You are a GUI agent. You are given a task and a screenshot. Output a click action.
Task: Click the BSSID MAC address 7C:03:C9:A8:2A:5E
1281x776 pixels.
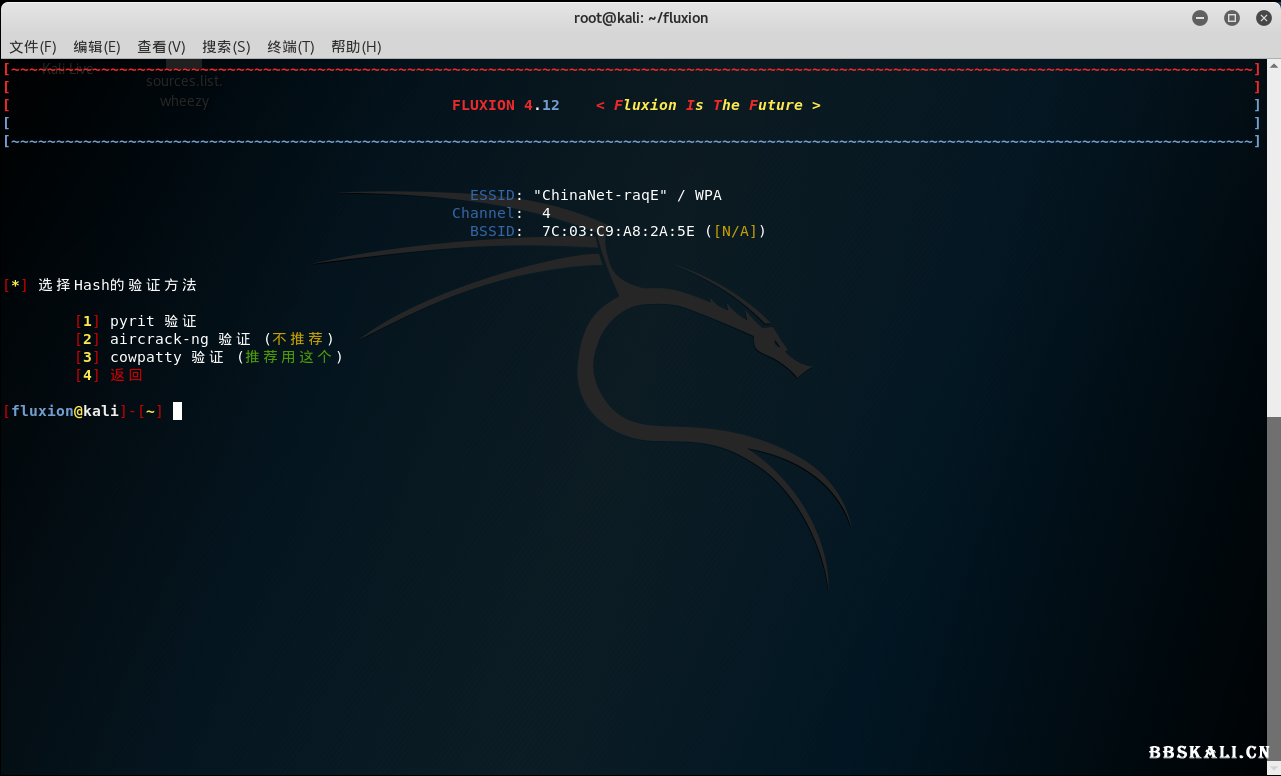point(618,231)
